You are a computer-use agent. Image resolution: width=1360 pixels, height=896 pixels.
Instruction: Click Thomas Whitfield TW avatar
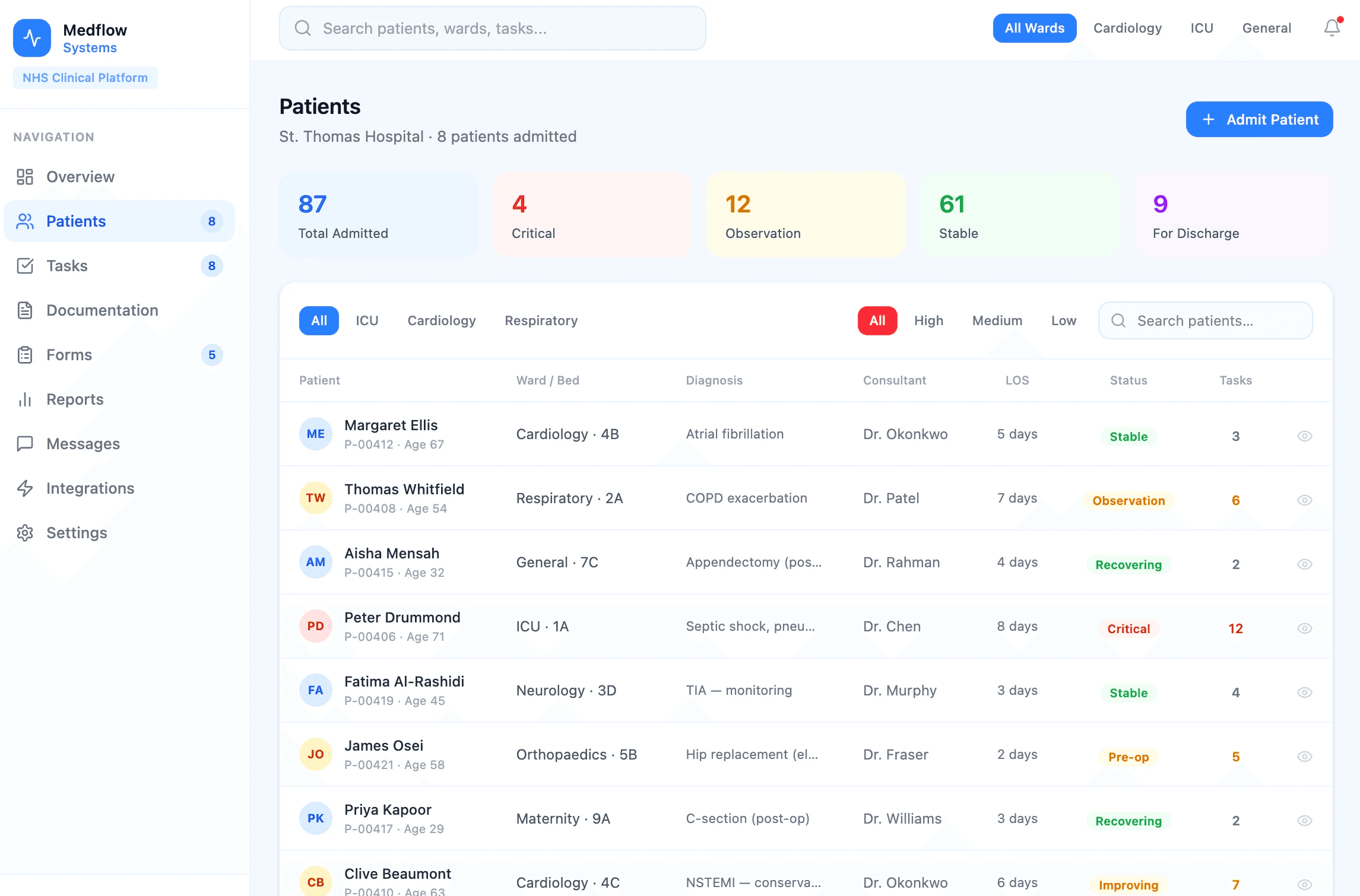click(316, 498)
